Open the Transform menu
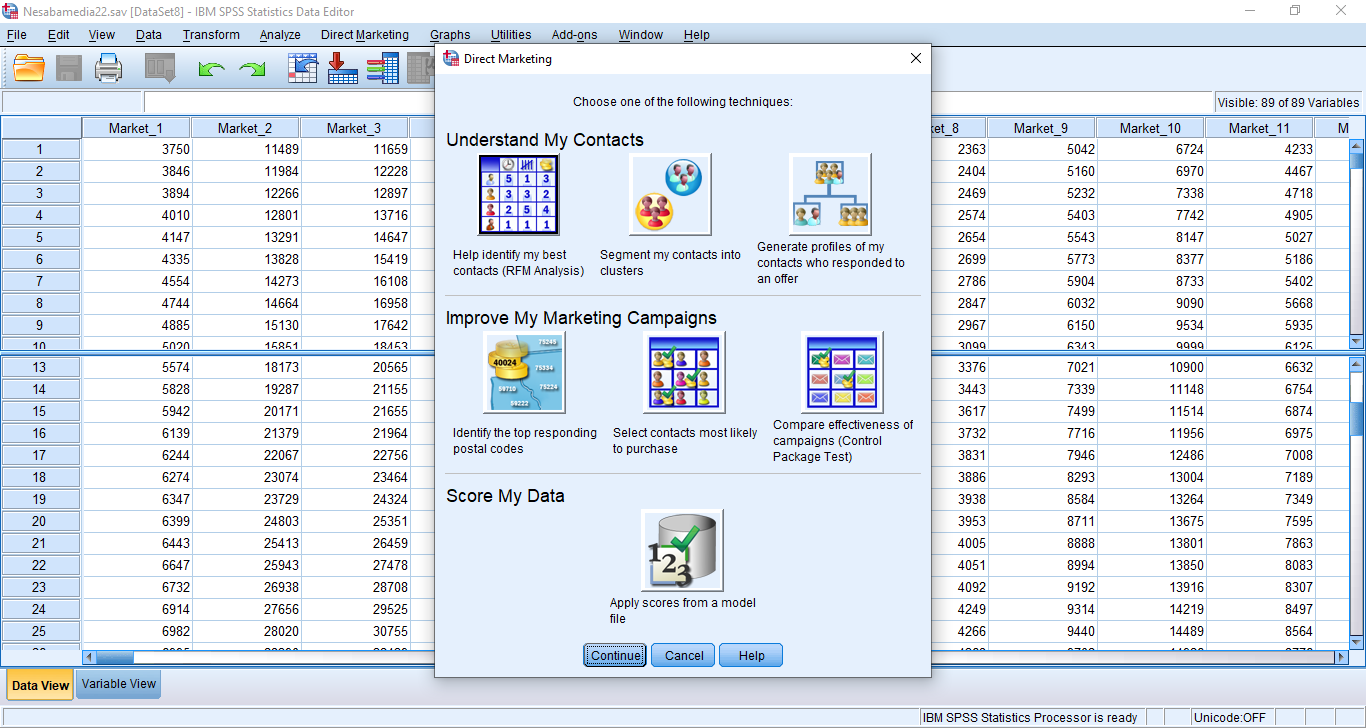1366x728 pixels. coord(211,35)
